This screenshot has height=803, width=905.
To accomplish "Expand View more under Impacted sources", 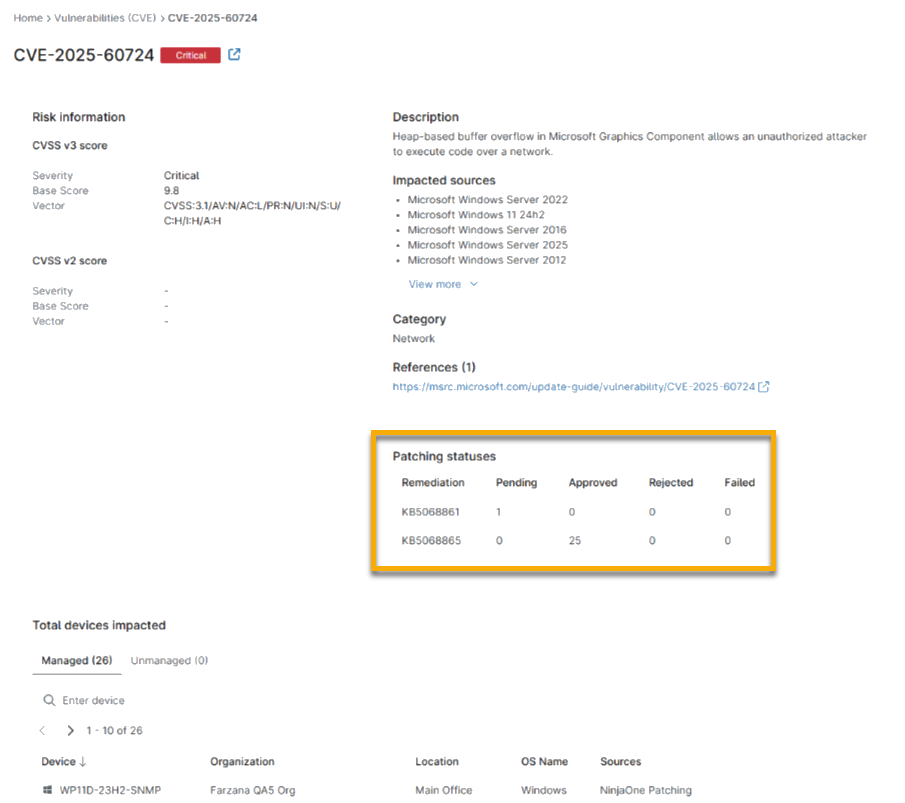I will pyautogui.click(x=442, y=284).
